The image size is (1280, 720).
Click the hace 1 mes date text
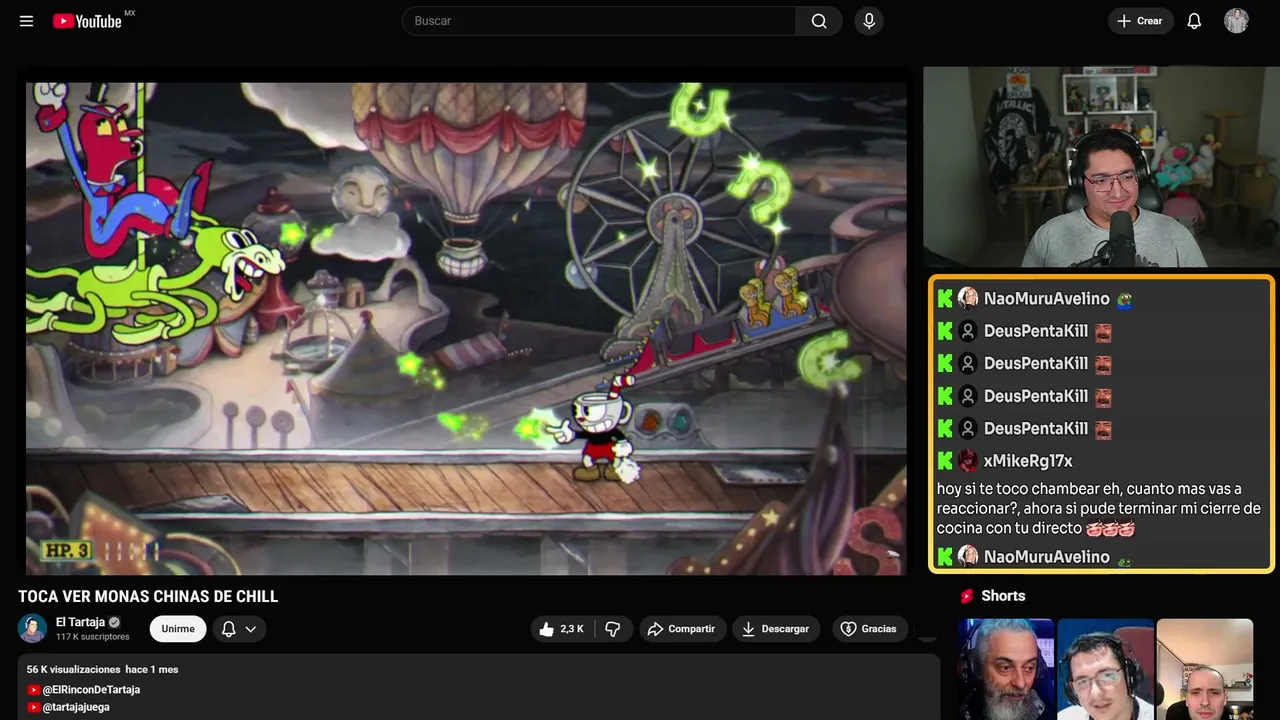(x=152, y=669)
